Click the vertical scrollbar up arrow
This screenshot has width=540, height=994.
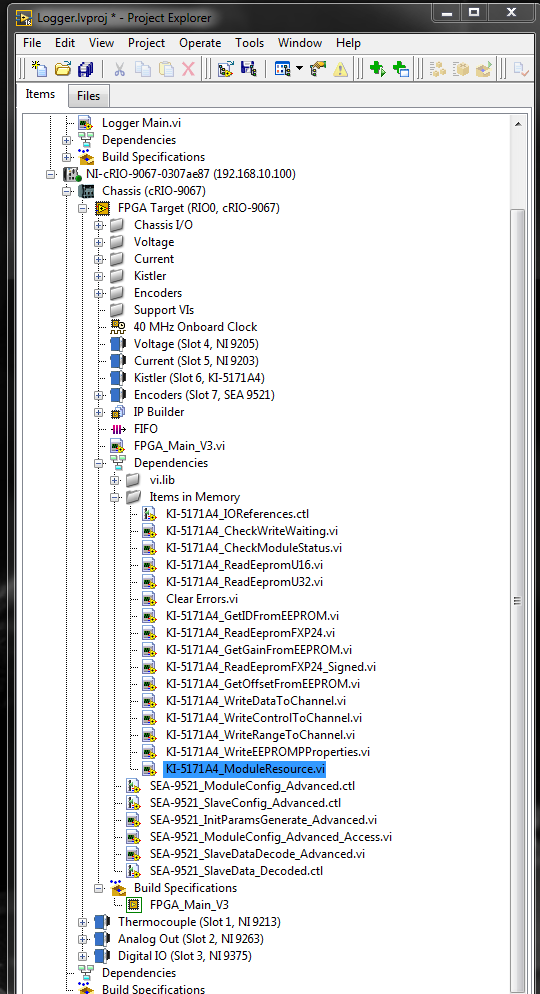(x=518, y=124)
